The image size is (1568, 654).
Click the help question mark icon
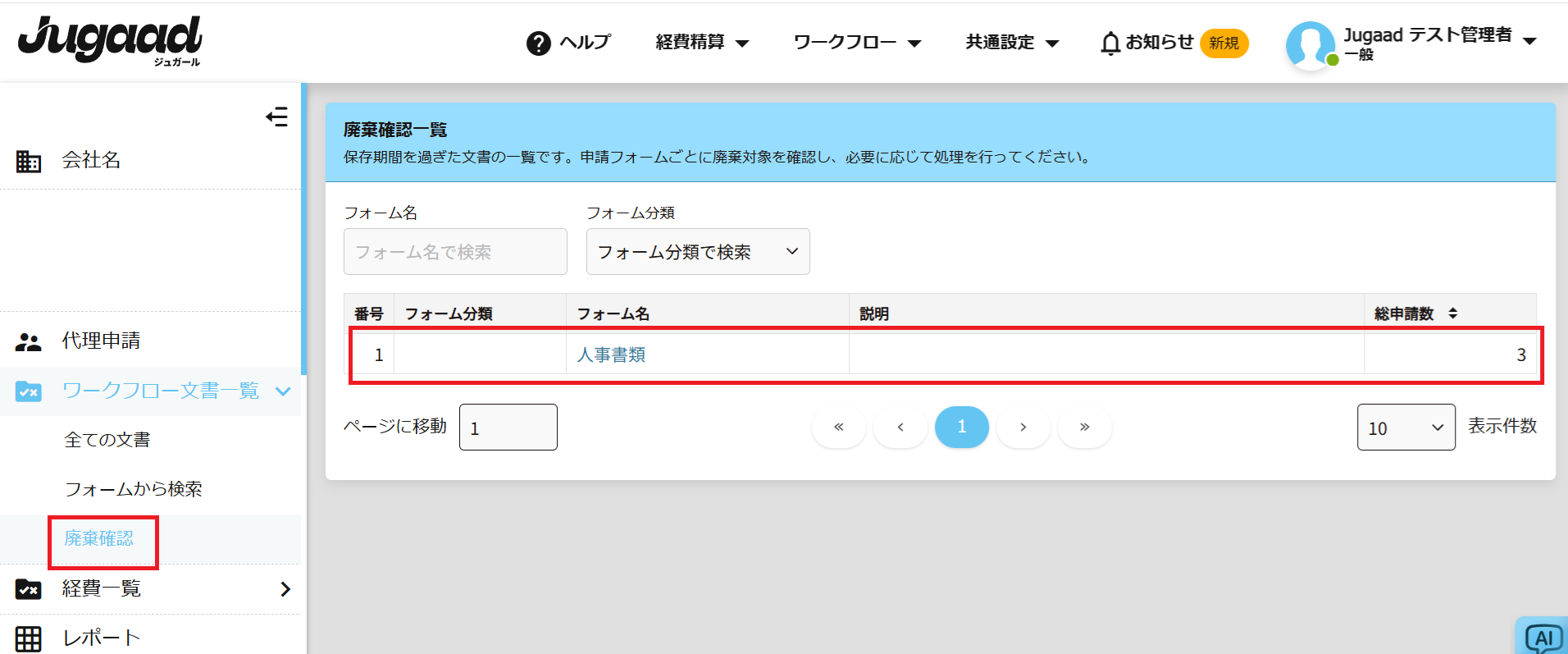click(x=538, y=43)
